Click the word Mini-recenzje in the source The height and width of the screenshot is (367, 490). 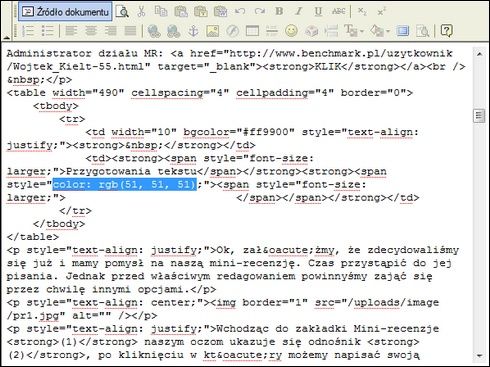tap(396, 329)
